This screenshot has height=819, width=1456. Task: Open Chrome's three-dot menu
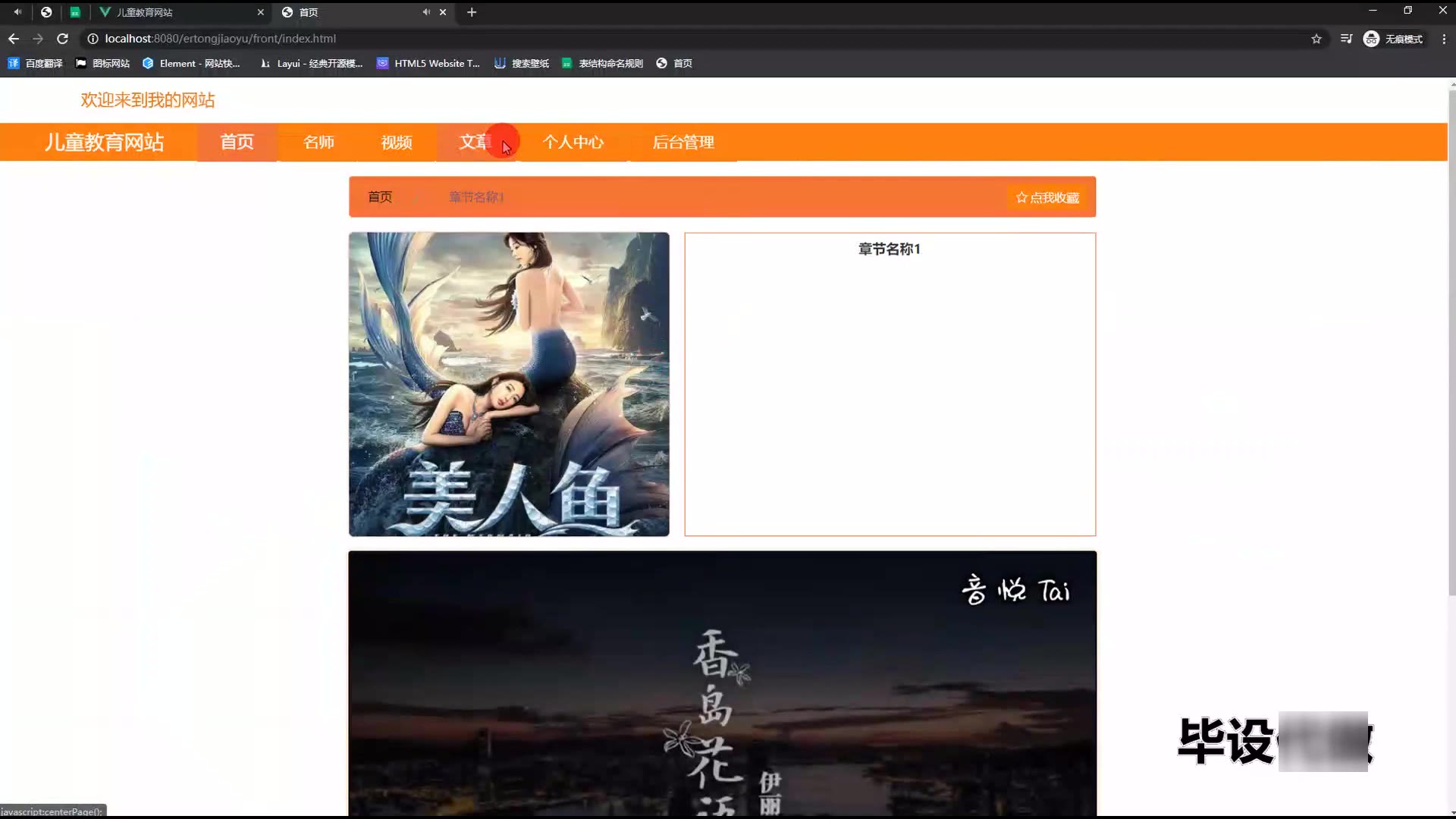click(x=1443, y=39)
